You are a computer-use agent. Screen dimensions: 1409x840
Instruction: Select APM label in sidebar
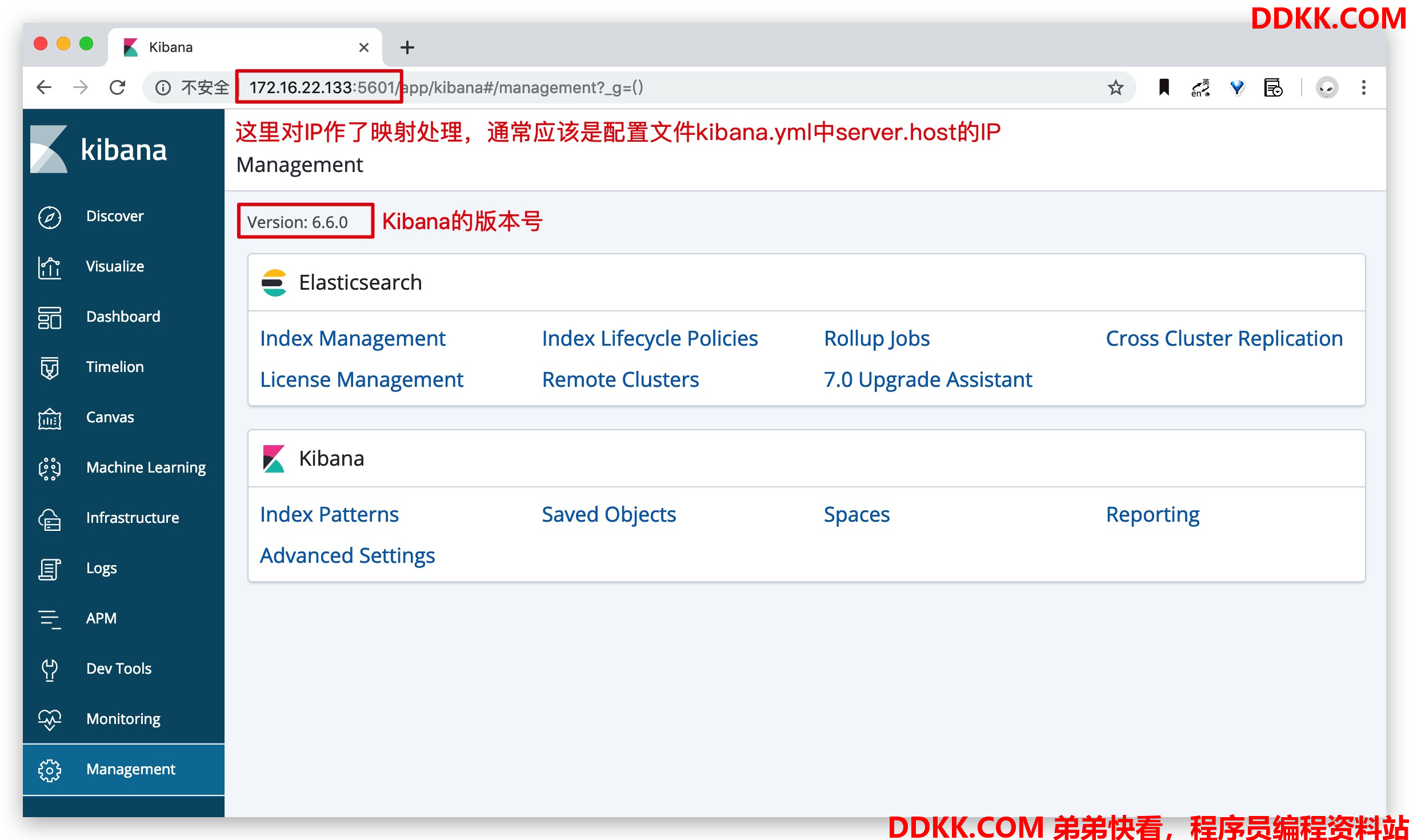coord(101,618)
